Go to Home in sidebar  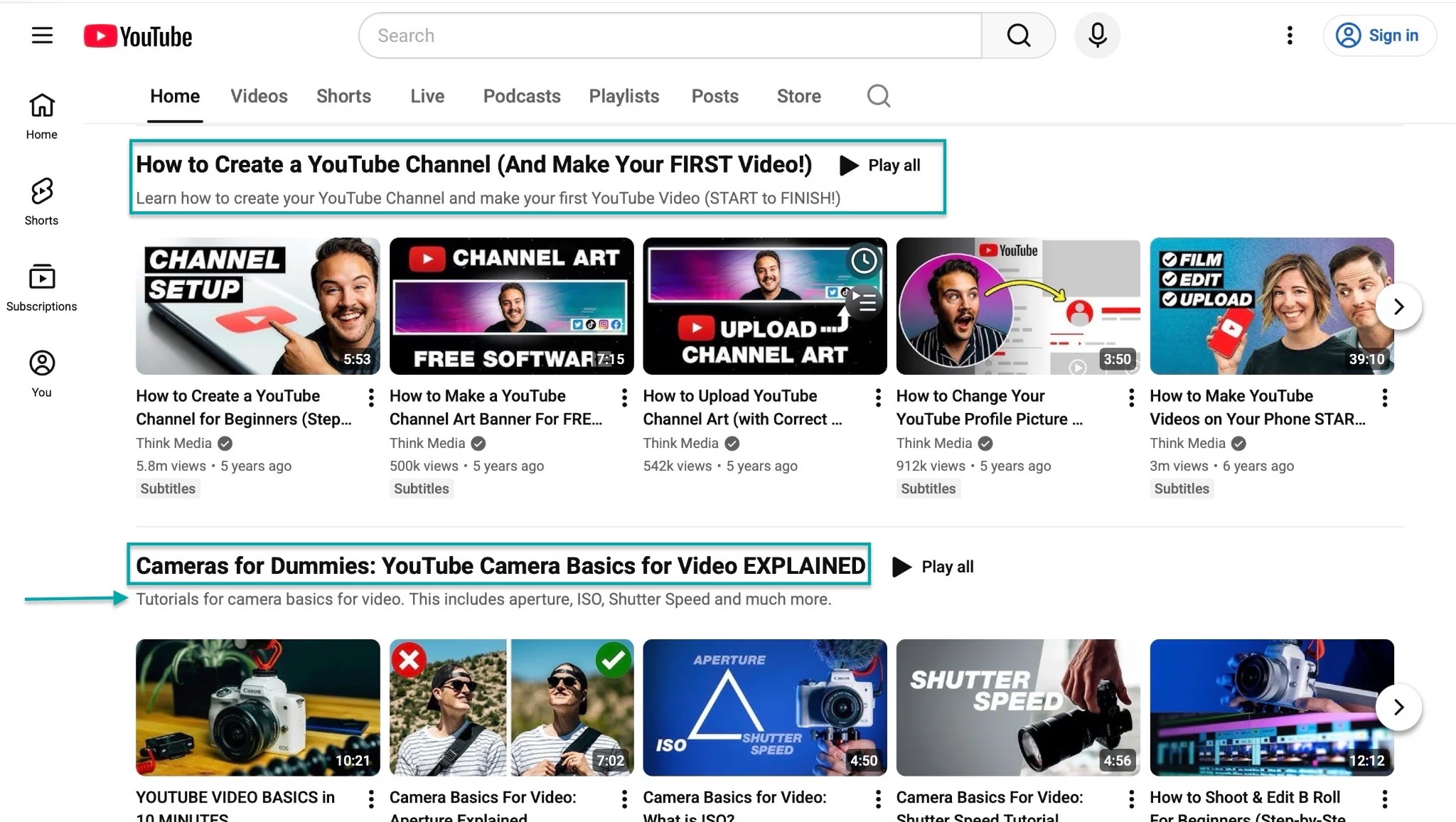pyautogui.click(x=42, y=117)
